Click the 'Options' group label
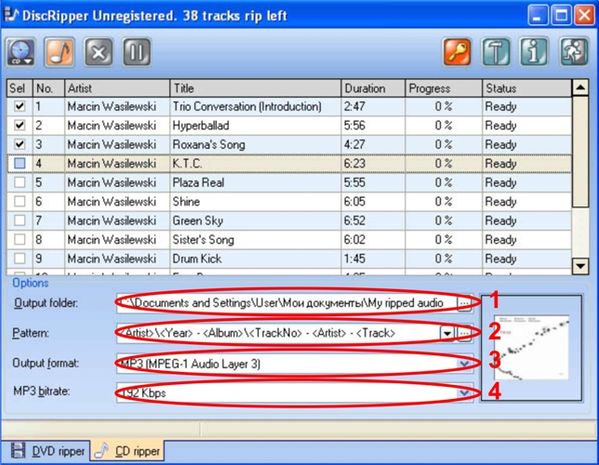Screen dimensions: 599x465 (x=30, y=283)
